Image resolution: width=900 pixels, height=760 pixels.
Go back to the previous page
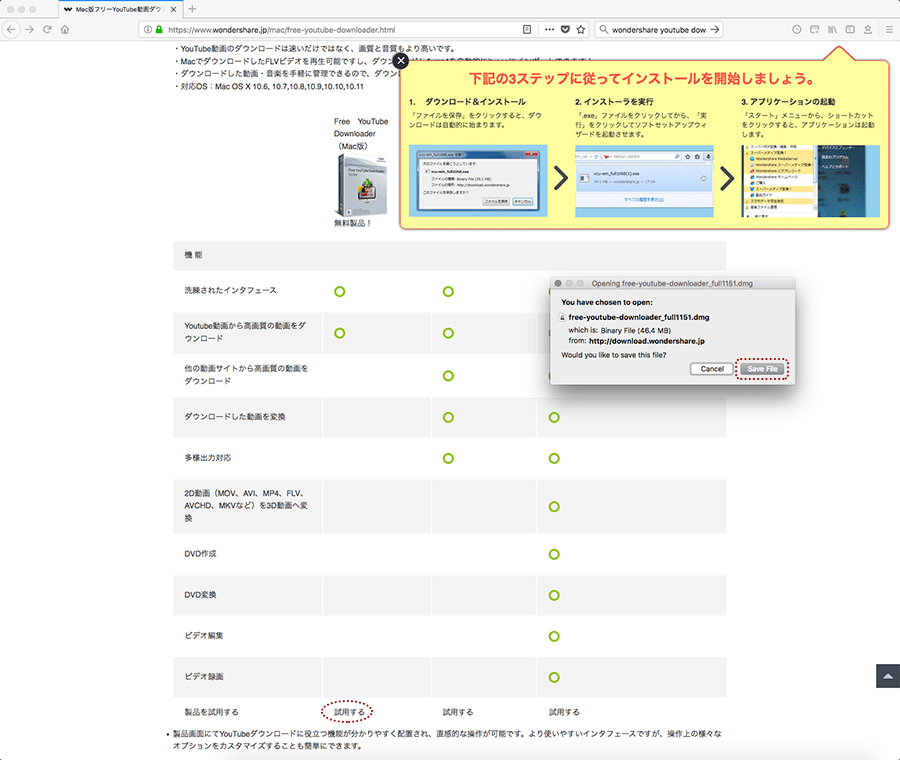(11, 29)
